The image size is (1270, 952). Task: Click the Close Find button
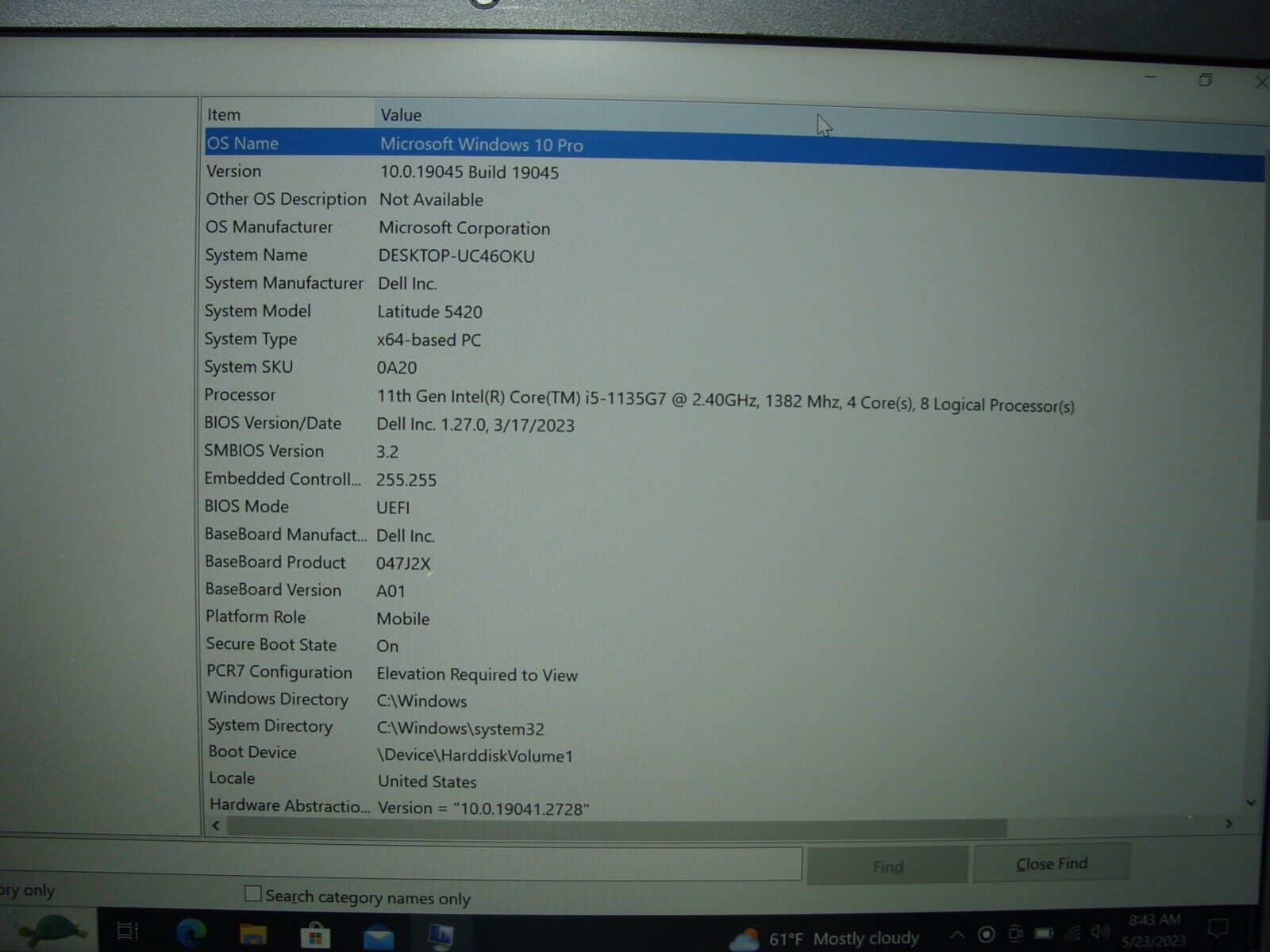(1051, 863)
